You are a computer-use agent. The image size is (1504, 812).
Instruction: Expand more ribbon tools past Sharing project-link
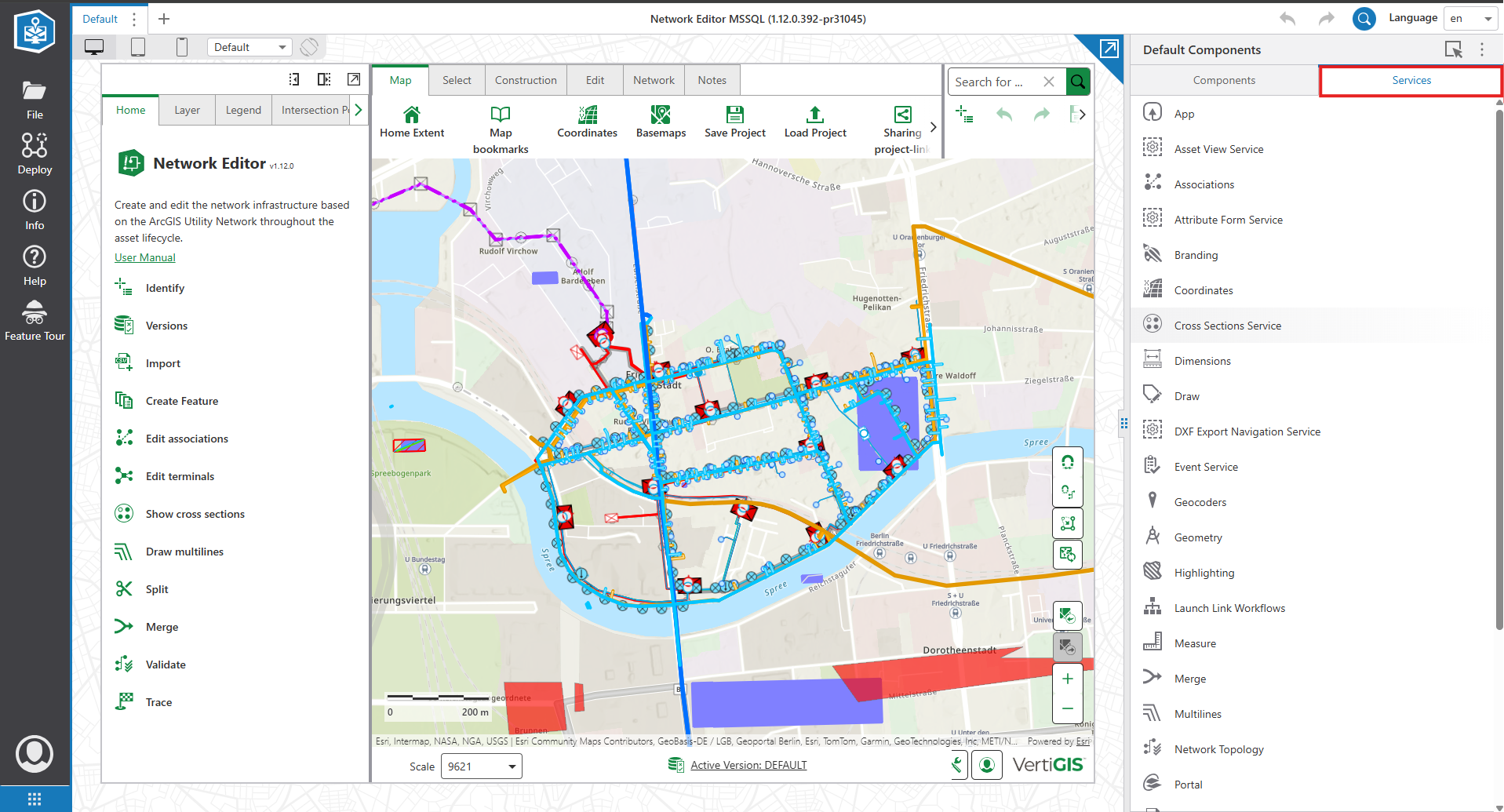point(933,127)
